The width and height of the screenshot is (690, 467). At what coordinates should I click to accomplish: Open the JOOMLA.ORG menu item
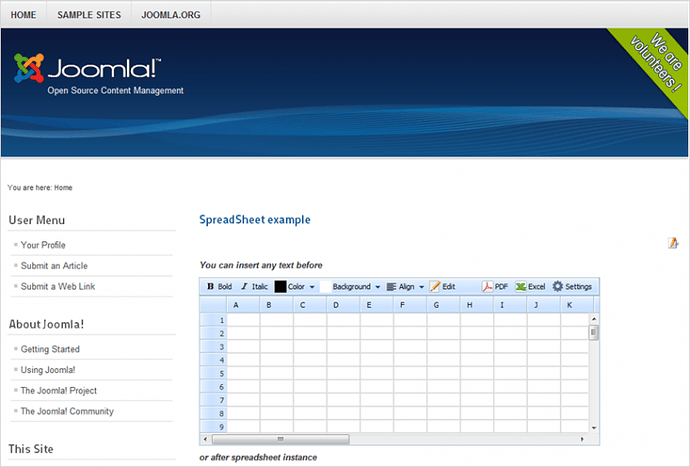[x=171, y=15]
